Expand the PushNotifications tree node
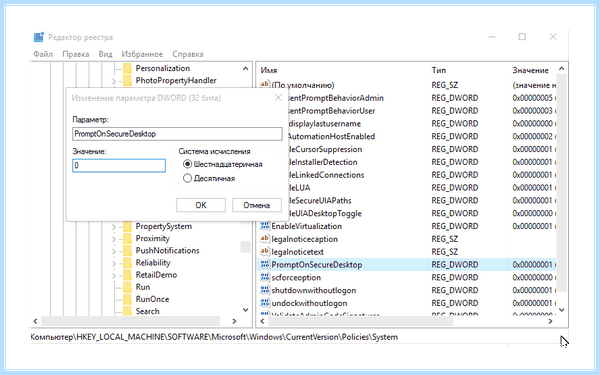 (x=114, y=251)
